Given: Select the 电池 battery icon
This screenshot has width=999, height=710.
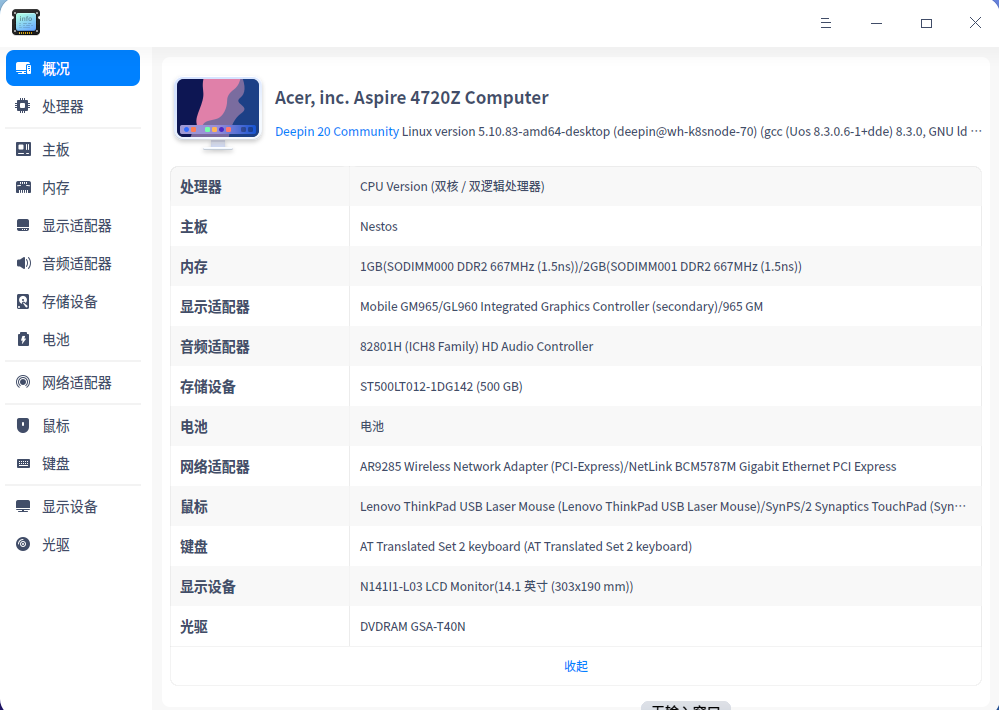Looking at the screenshot, I should coord(22,339).
